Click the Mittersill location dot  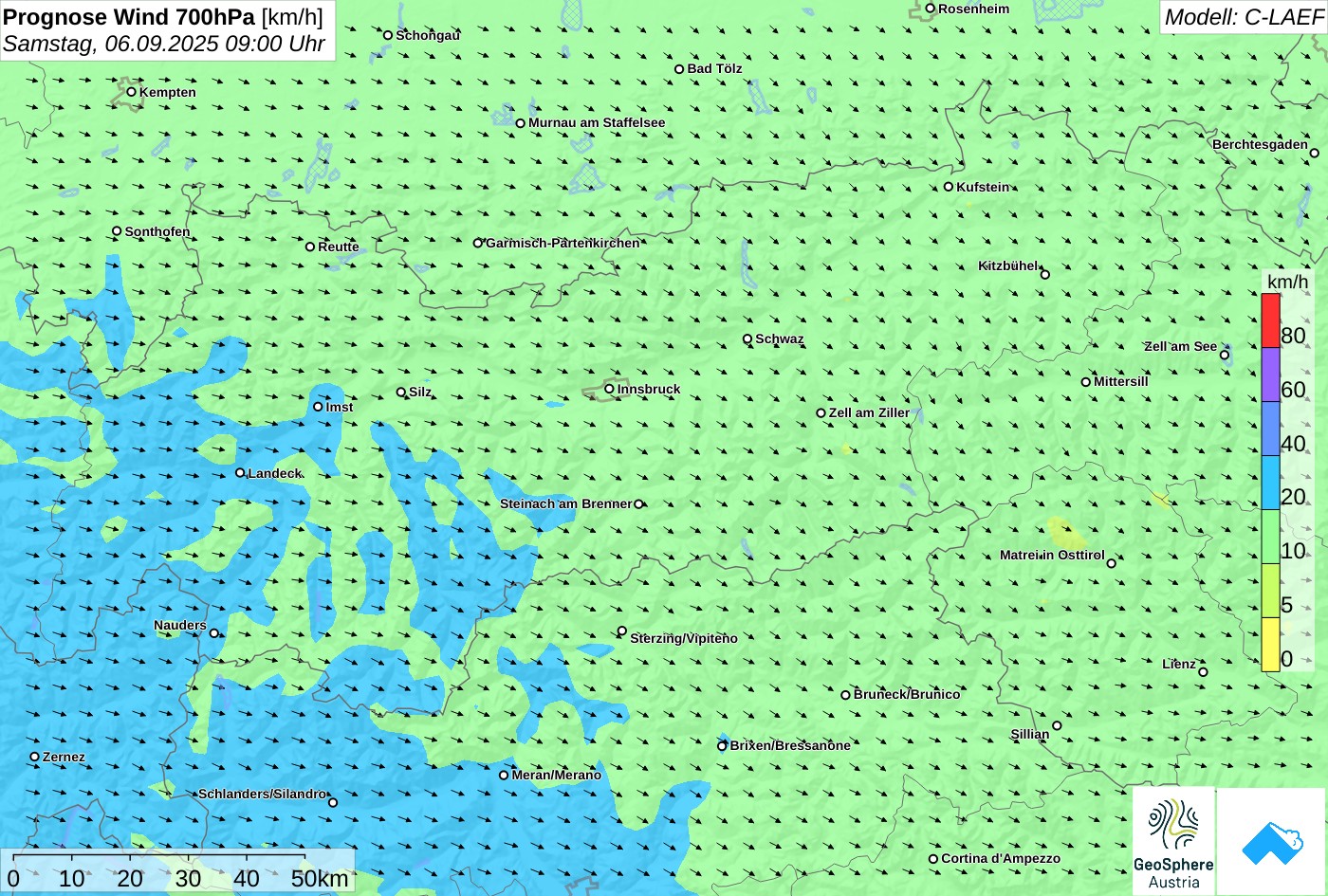pyautogui.click(x=1086, y=382)
